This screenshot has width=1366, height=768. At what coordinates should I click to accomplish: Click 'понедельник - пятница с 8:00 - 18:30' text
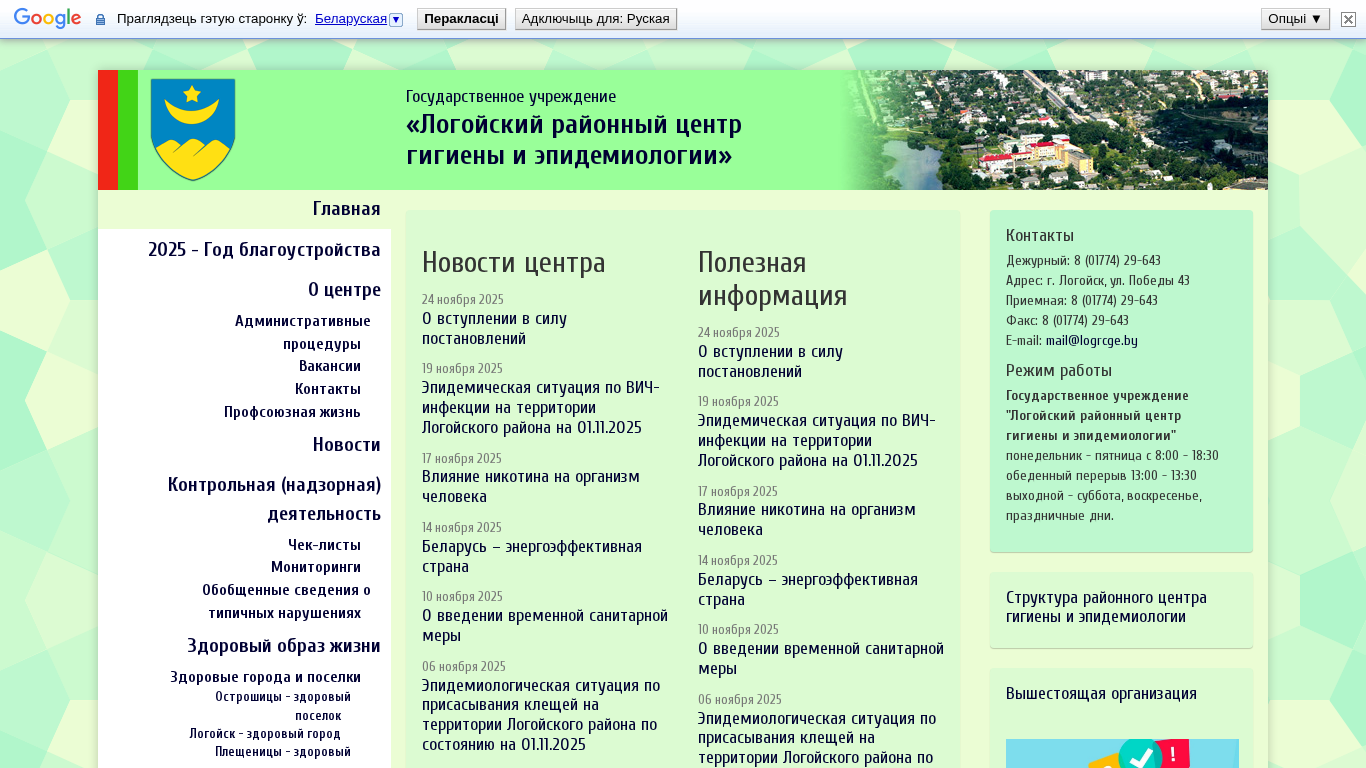coord(1112,456)
